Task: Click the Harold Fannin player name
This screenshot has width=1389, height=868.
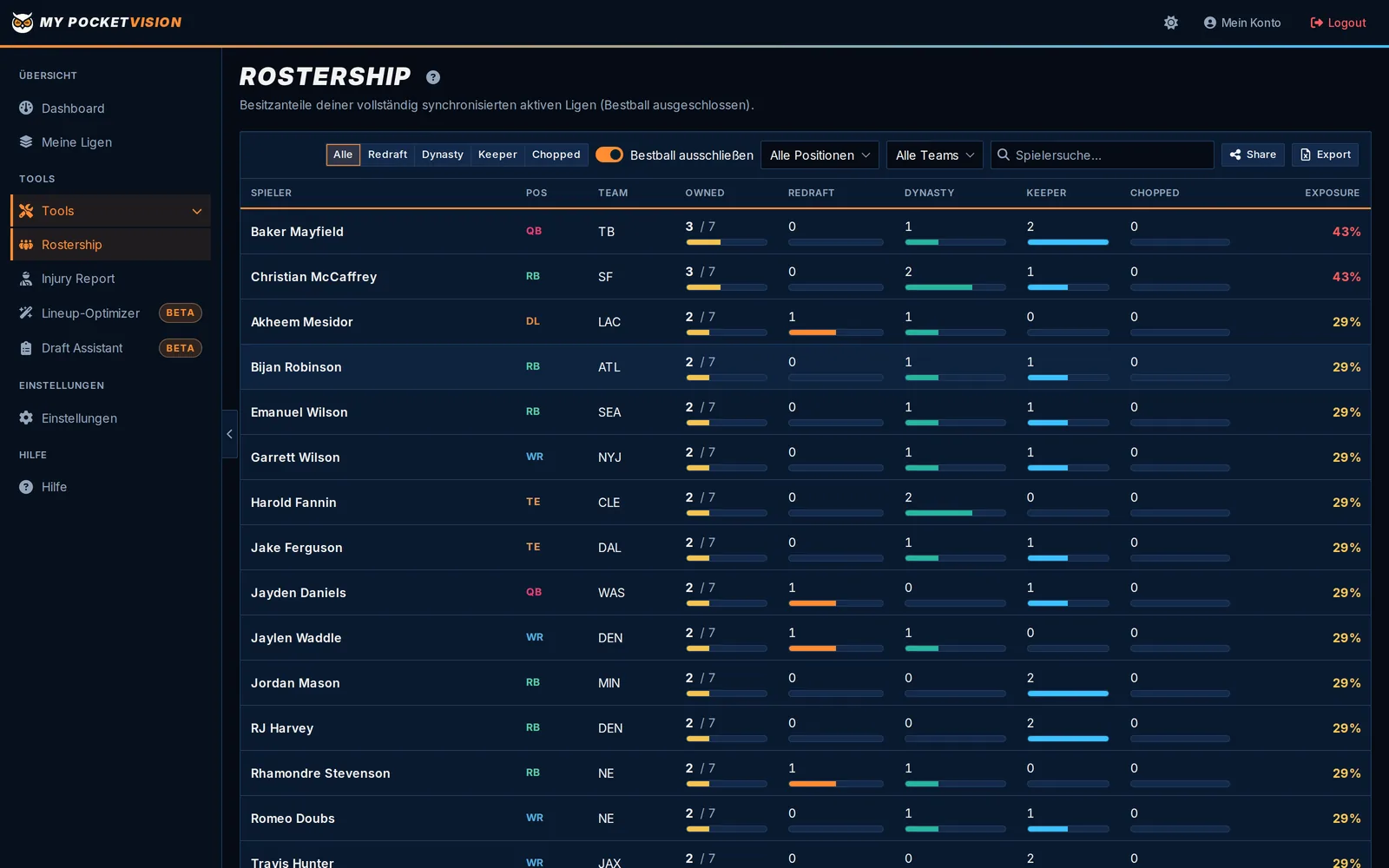Action: click(x=293, y=503)
